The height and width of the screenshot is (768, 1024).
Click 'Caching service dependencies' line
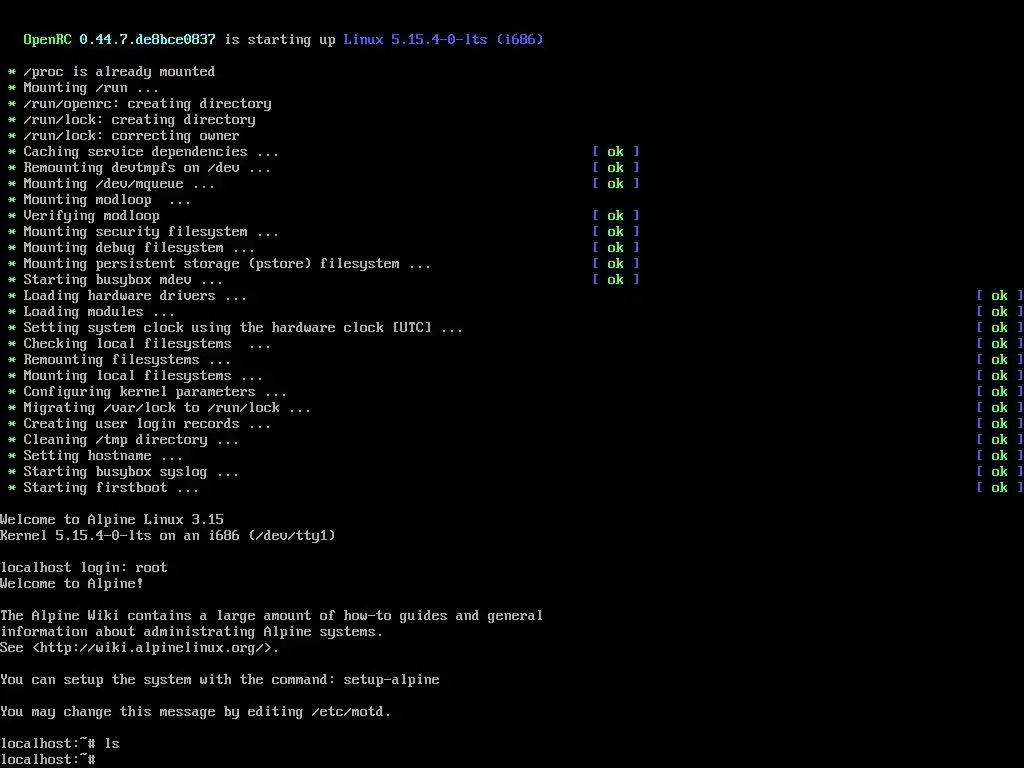click(x=151, y=152)
